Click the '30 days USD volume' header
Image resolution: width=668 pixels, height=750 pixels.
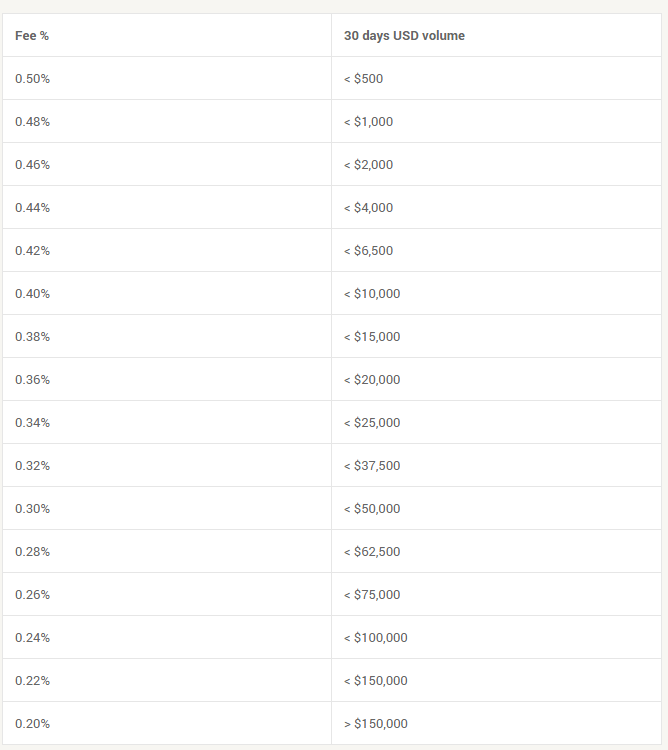(496, 35)
